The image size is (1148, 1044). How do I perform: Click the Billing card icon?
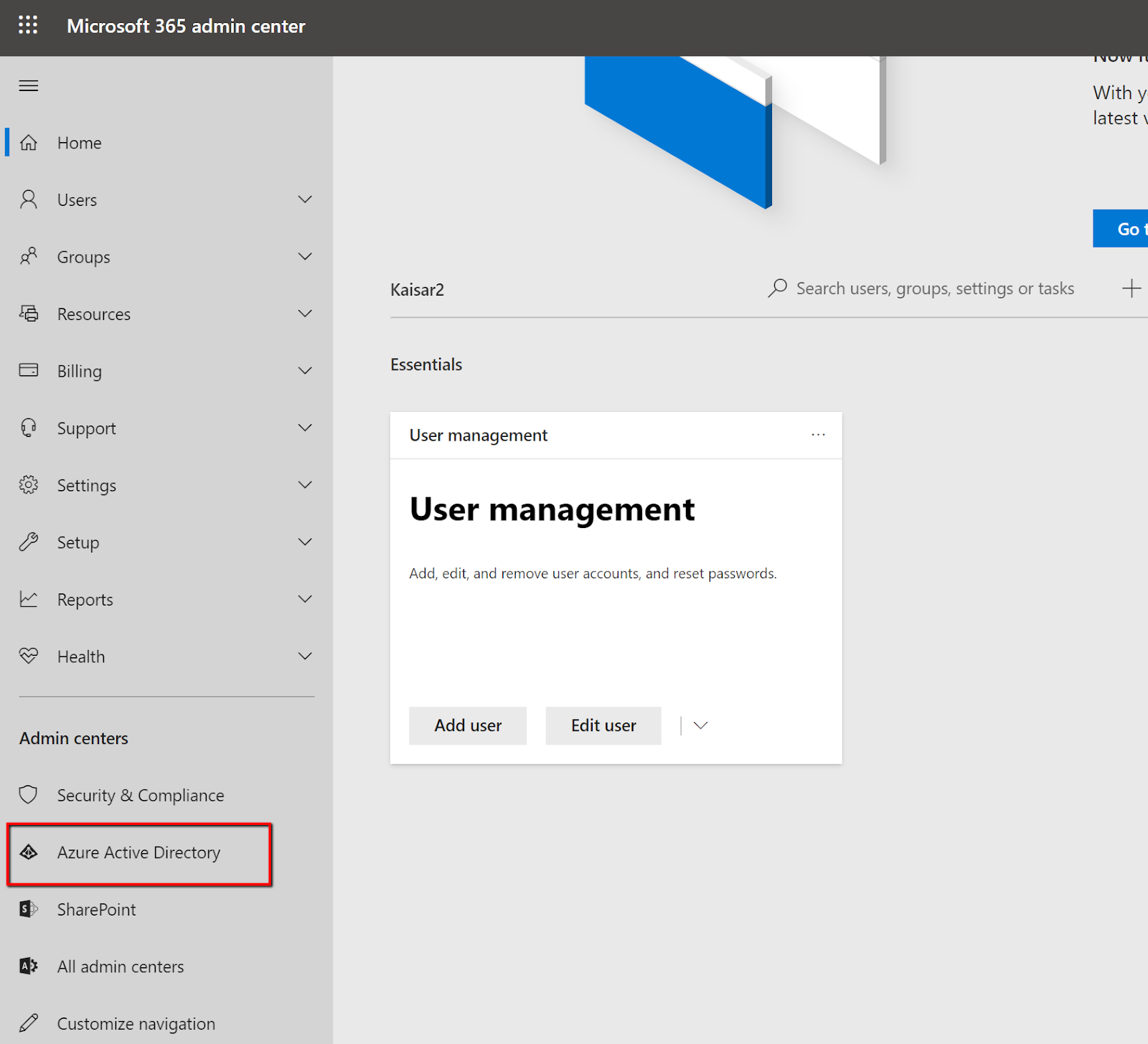(x=29, y=370)
